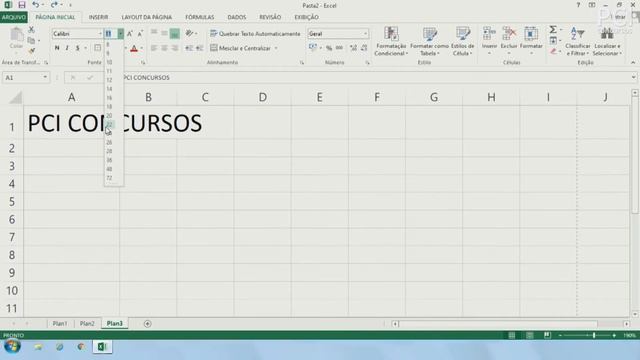Click the Undo arrow in title bar

click(x=36, y=5)
